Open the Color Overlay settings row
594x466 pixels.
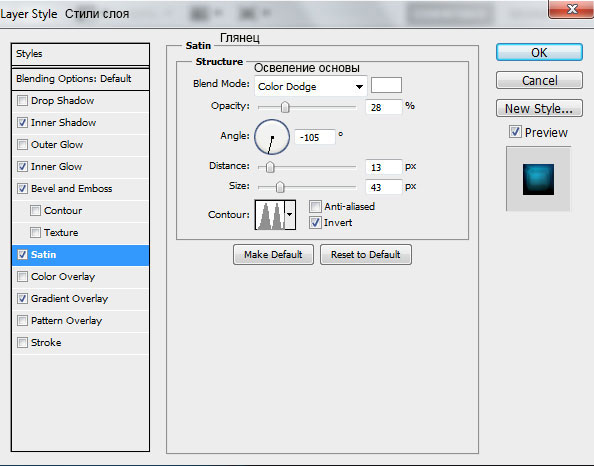point(80,277)
